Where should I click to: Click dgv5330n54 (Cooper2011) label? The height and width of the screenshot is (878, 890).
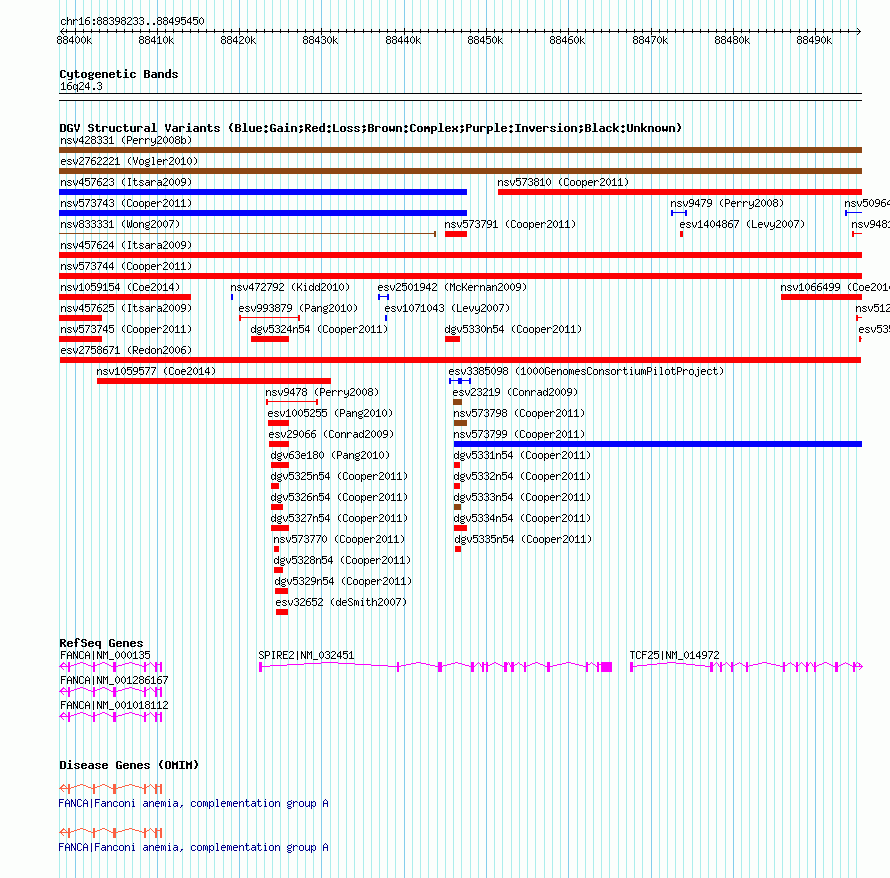point(513,329)
